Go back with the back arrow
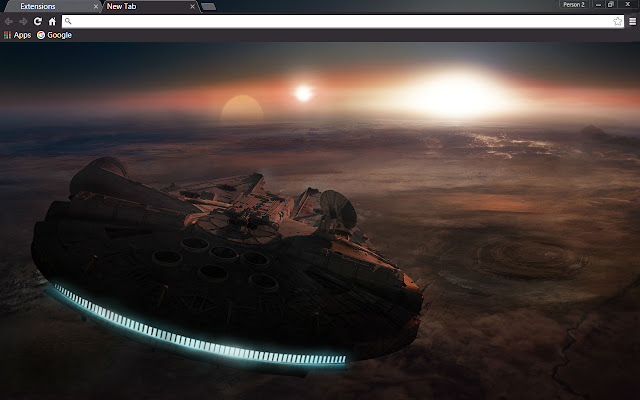 (x=8, y=21)
